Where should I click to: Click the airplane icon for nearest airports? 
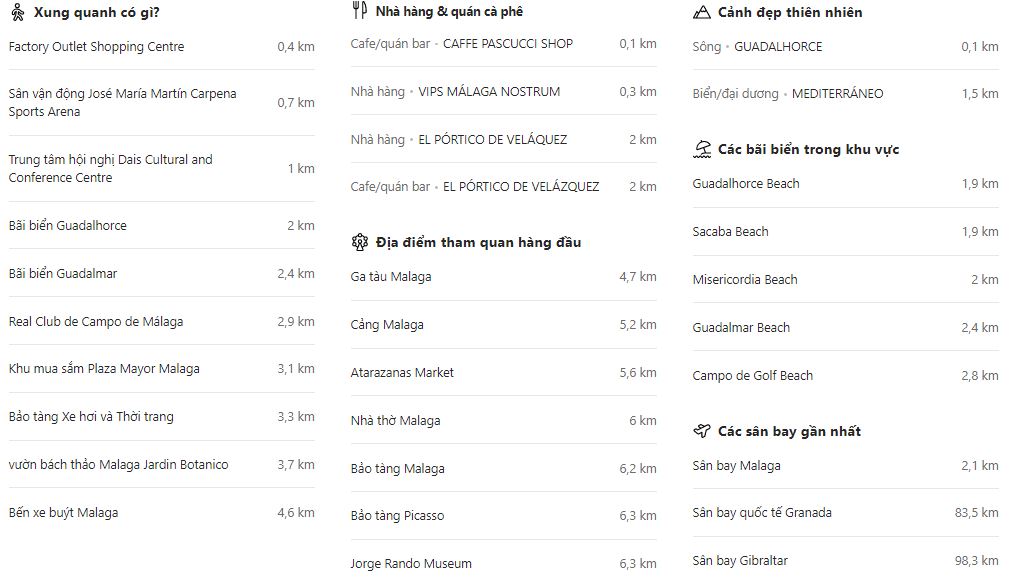coord(701,431)
